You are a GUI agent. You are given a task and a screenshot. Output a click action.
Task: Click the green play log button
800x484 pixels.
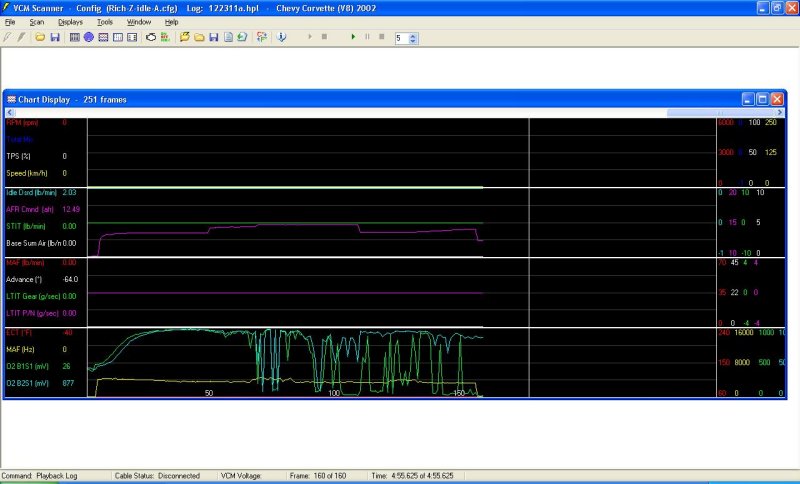[353, 37]
